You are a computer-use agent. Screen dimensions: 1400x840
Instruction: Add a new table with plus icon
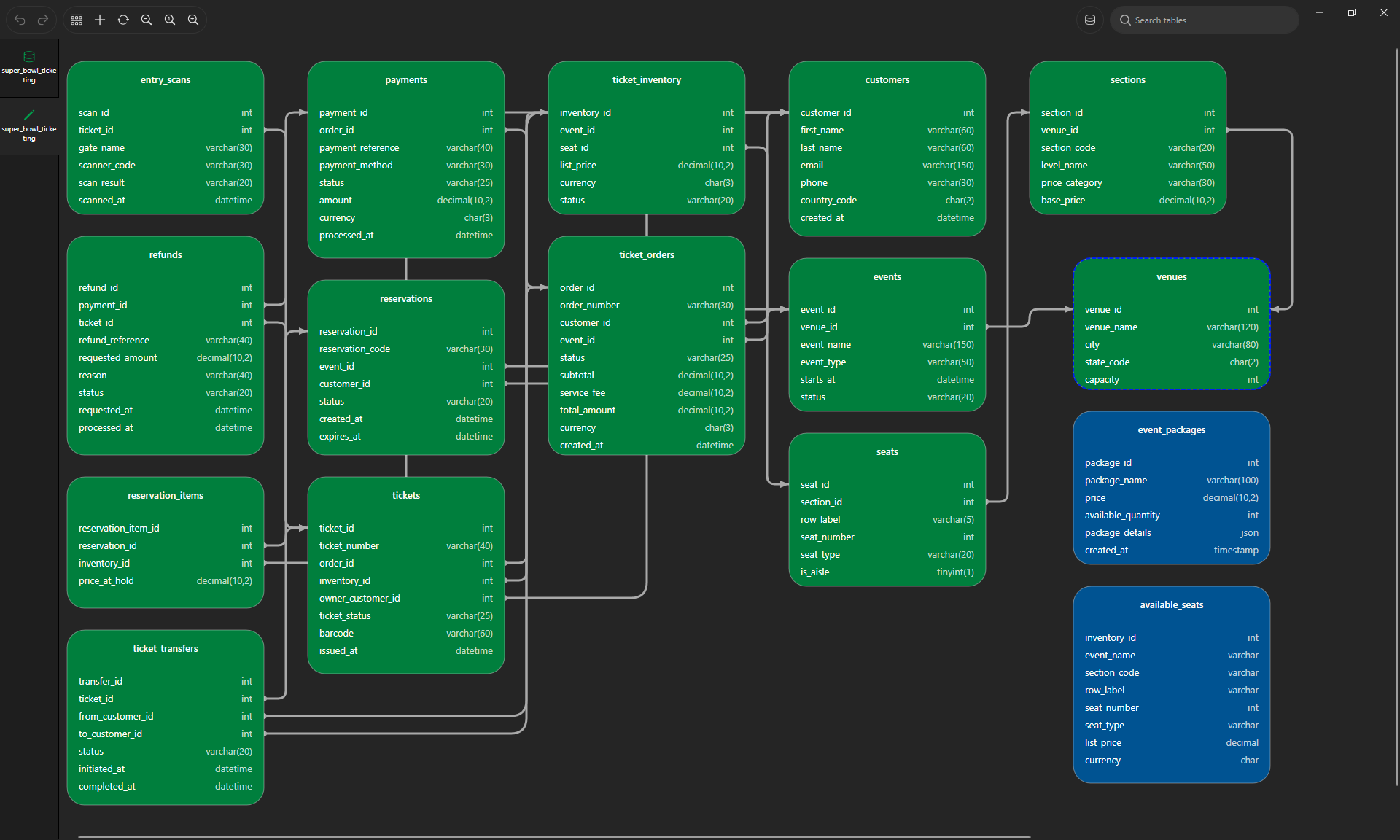[x=100, y=20]
